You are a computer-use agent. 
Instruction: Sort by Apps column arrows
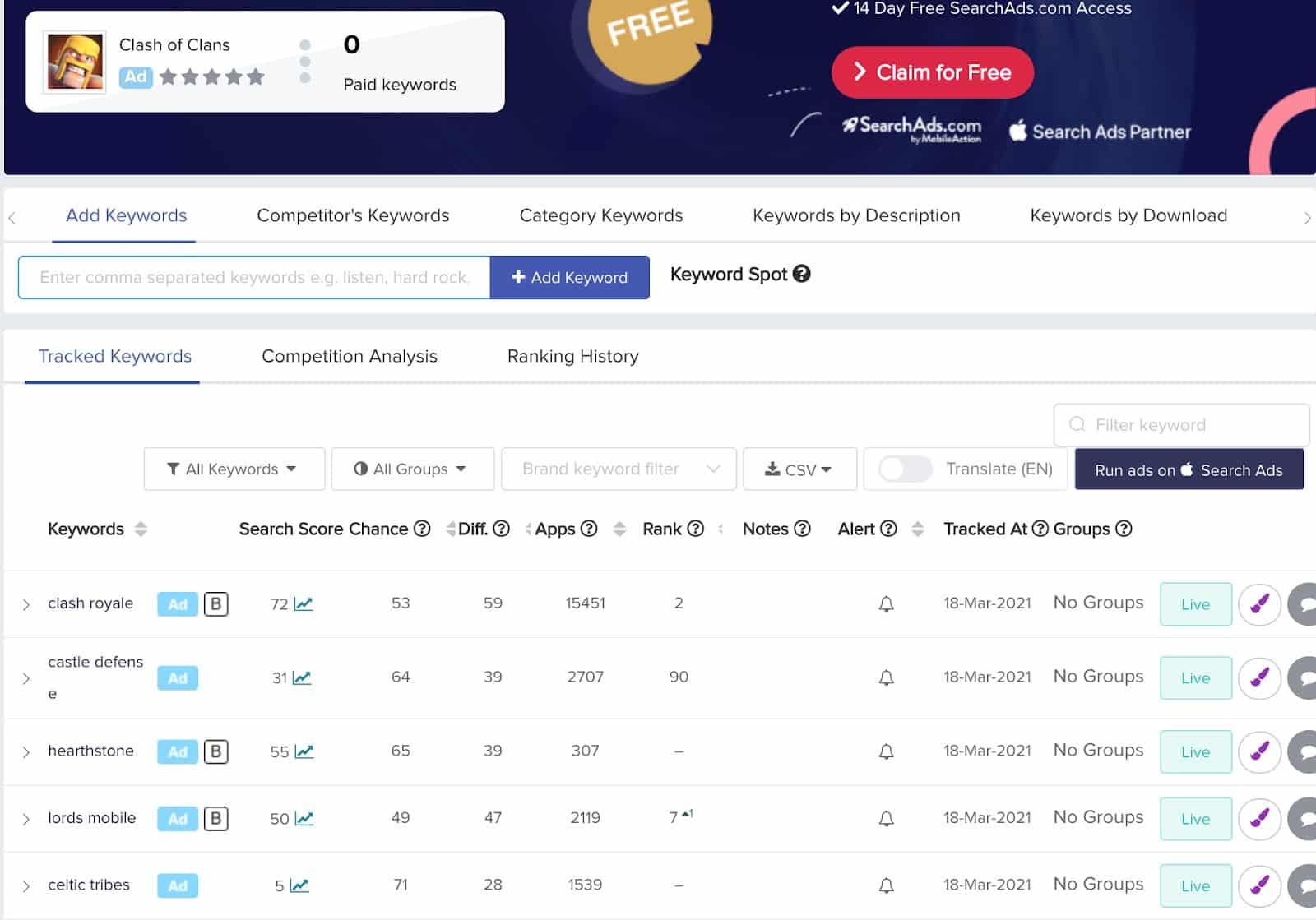click(x=619, y=529)
